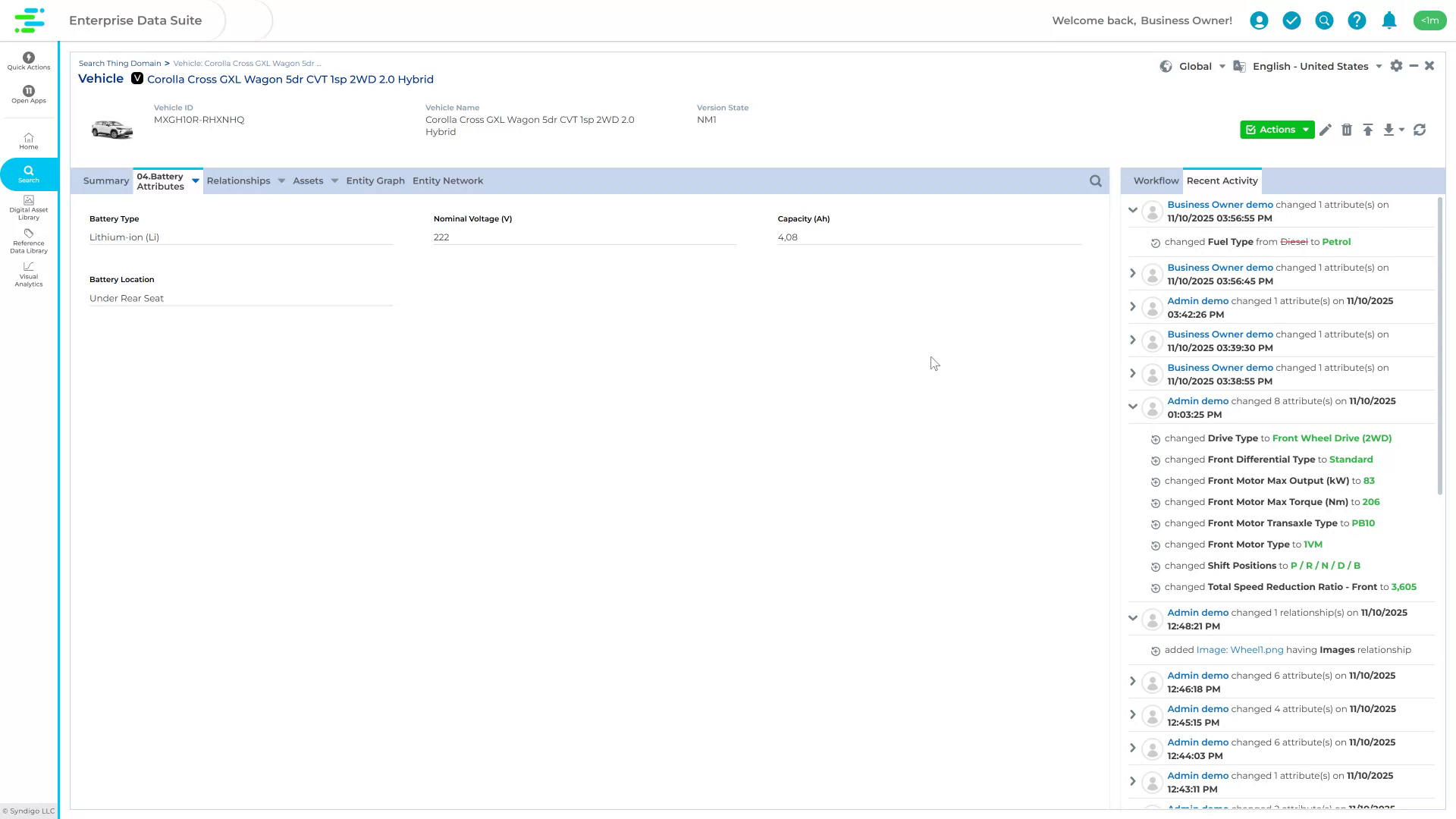Collapse the Business Owner demo 03:56:55 activity entry

1133,211
